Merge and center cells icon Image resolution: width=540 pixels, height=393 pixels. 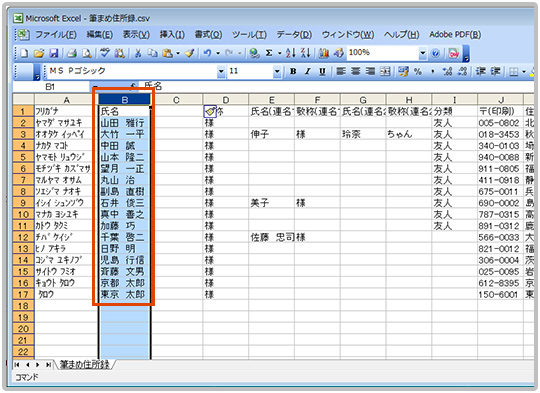pos(385,71)
